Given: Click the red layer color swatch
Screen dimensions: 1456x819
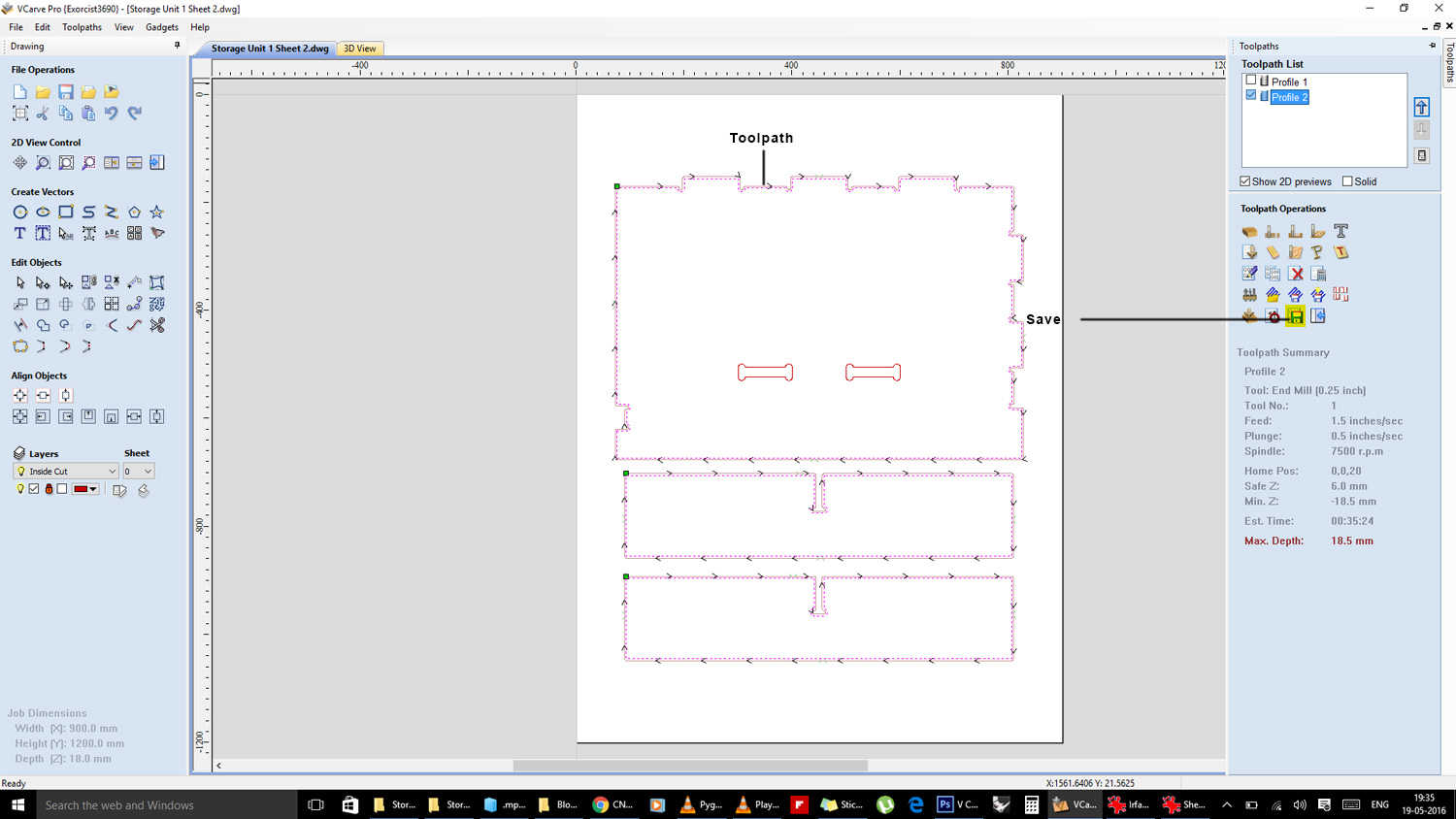Looking at the screenshot, I should pos(81,489).
